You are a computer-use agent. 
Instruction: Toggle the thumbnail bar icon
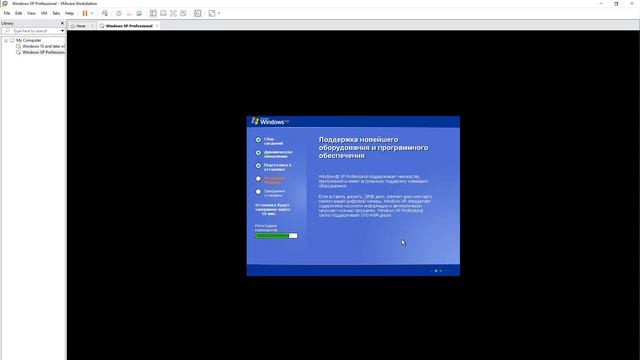pos(163,13)
